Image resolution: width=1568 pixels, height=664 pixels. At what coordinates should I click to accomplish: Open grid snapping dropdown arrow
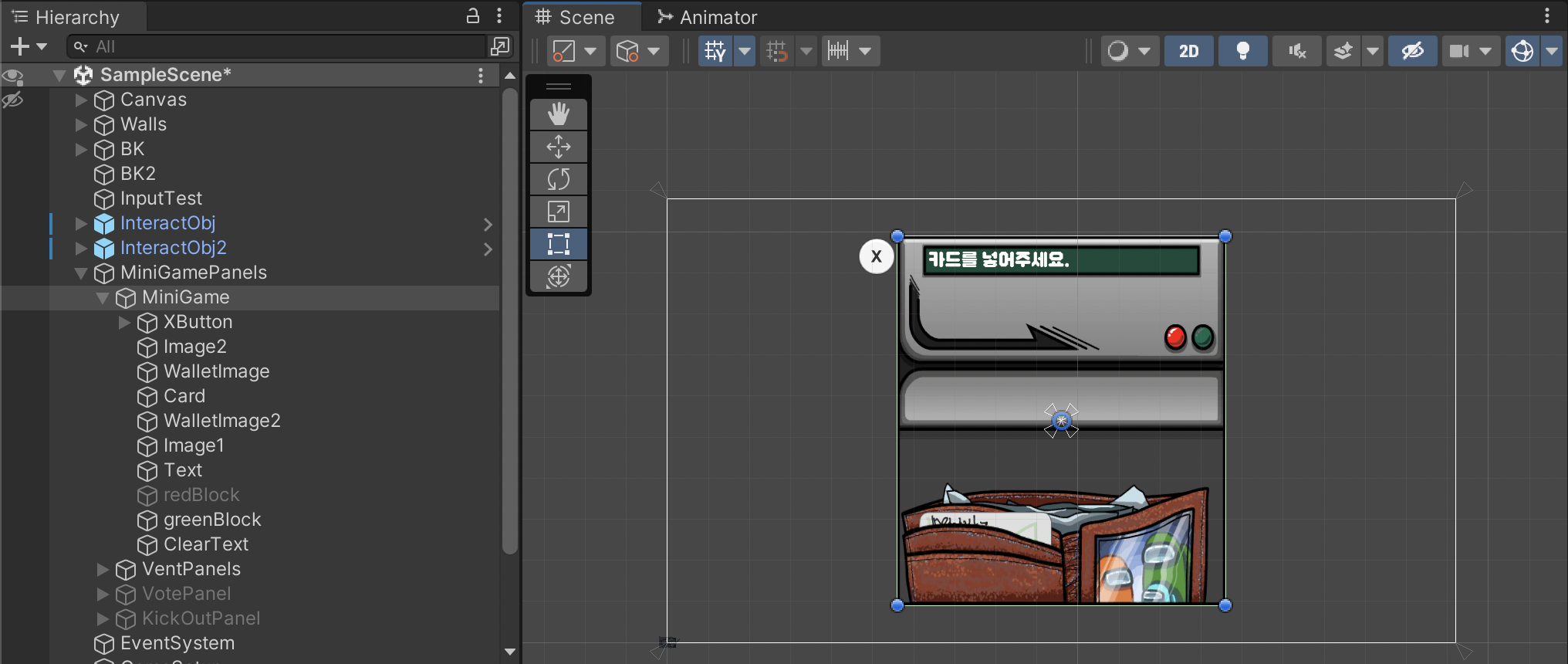tap(806, 51)
